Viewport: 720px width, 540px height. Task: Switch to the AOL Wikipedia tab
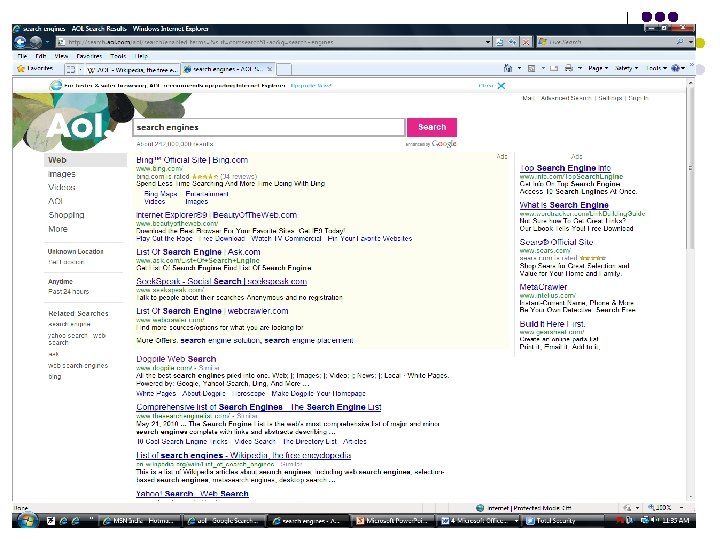132,69
